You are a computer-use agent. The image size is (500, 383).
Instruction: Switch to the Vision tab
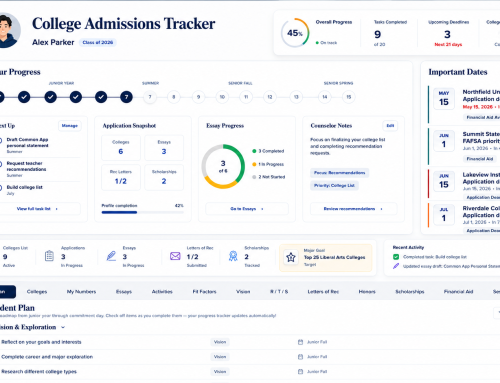243,292
